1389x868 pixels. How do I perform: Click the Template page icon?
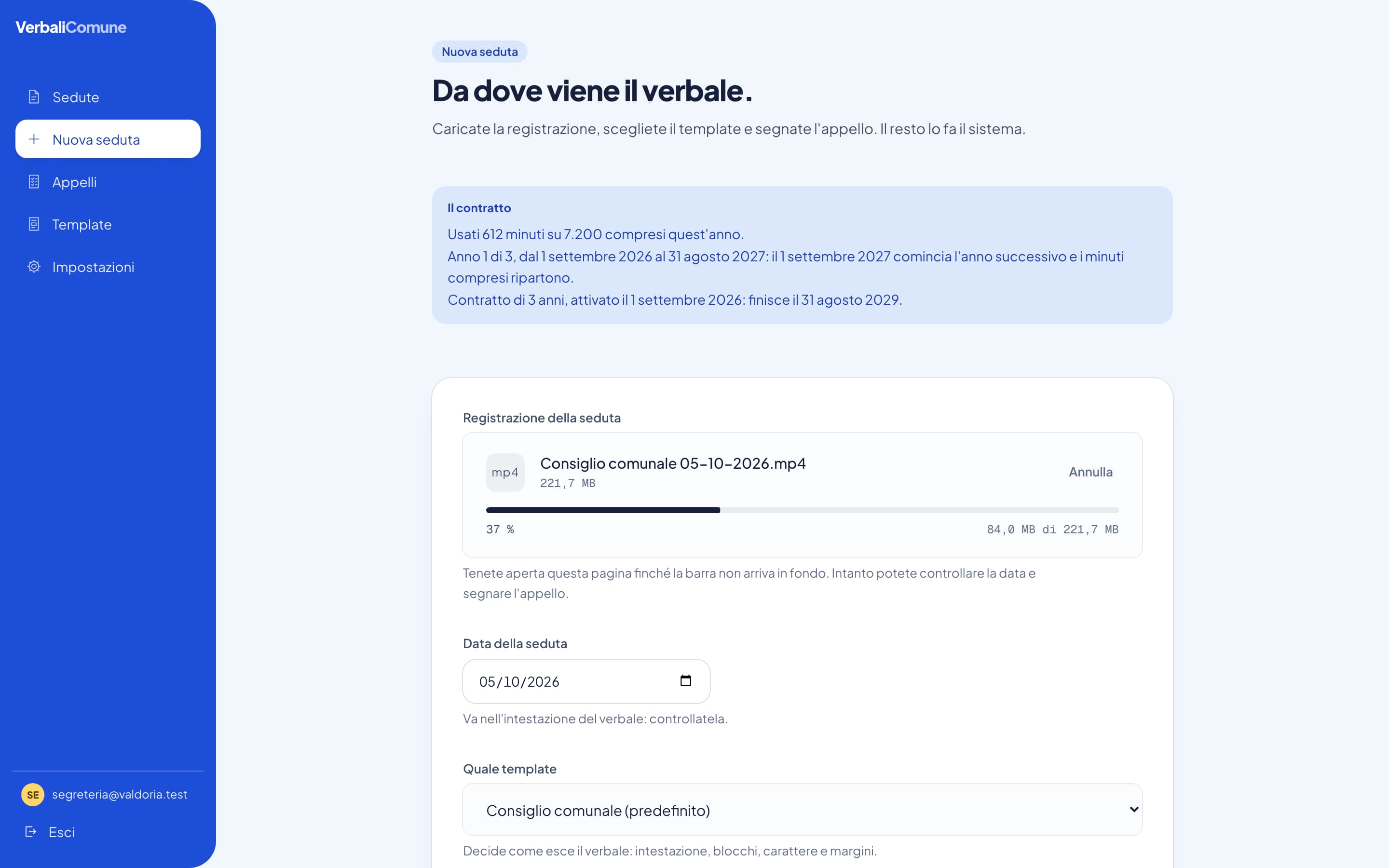pos(34,224)
